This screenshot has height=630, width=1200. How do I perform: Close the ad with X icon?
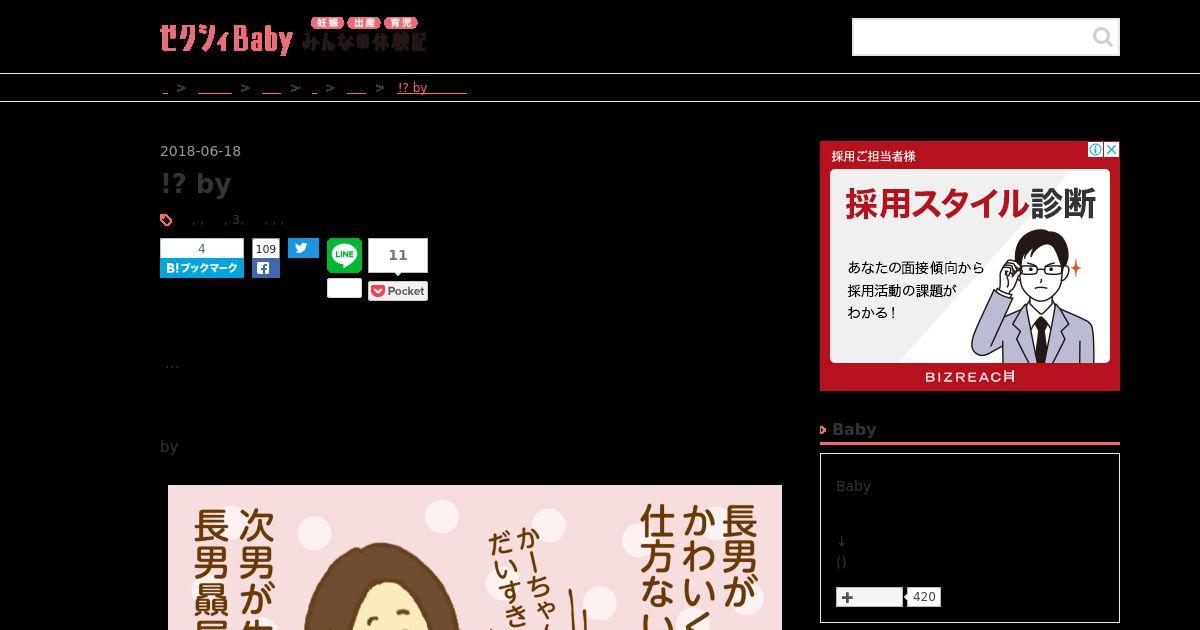click(x=1112, y=149)
